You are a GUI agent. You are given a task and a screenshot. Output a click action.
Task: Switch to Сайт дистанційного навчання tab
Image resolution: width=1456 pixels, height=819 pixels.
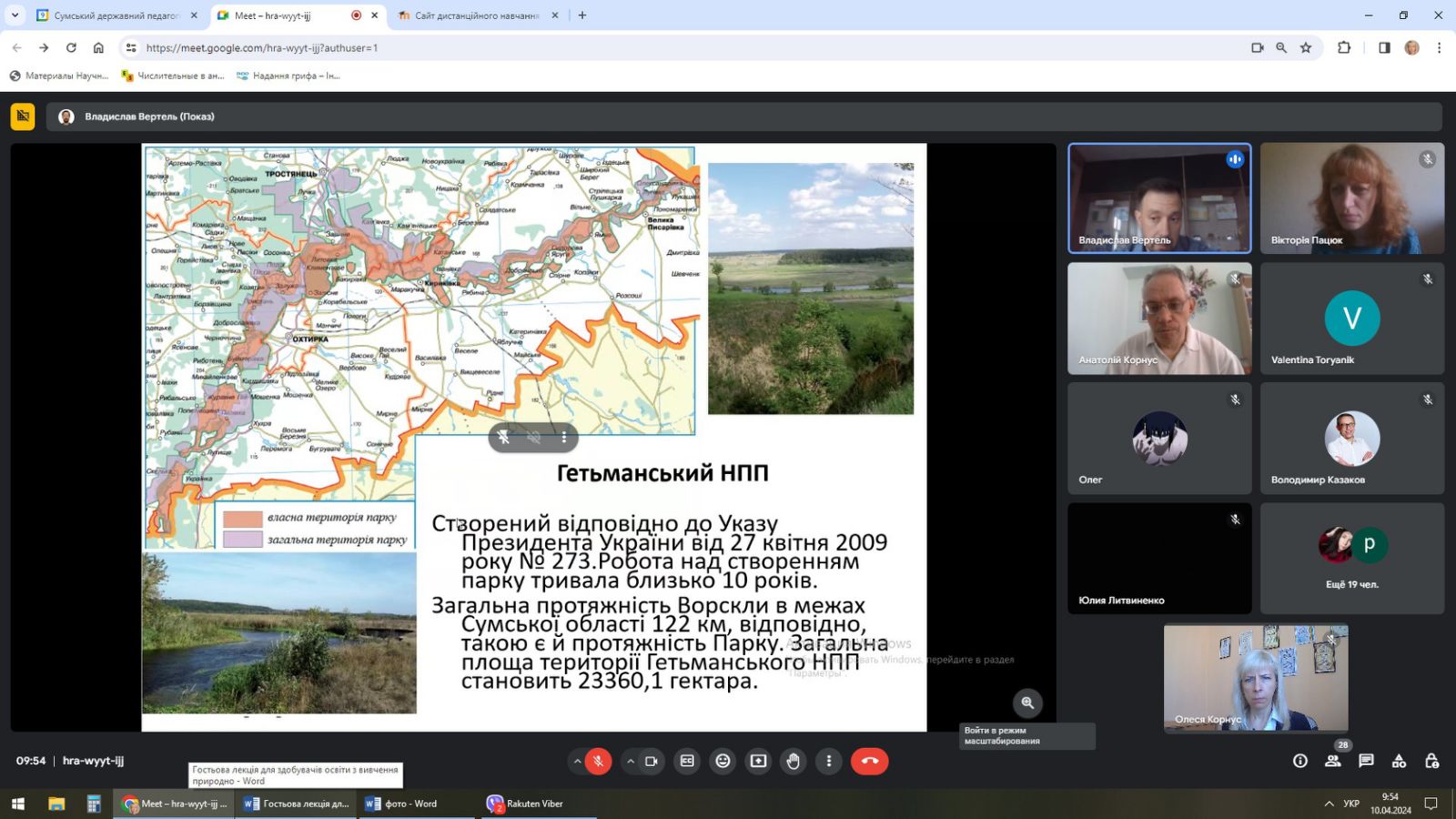[476, 15]
